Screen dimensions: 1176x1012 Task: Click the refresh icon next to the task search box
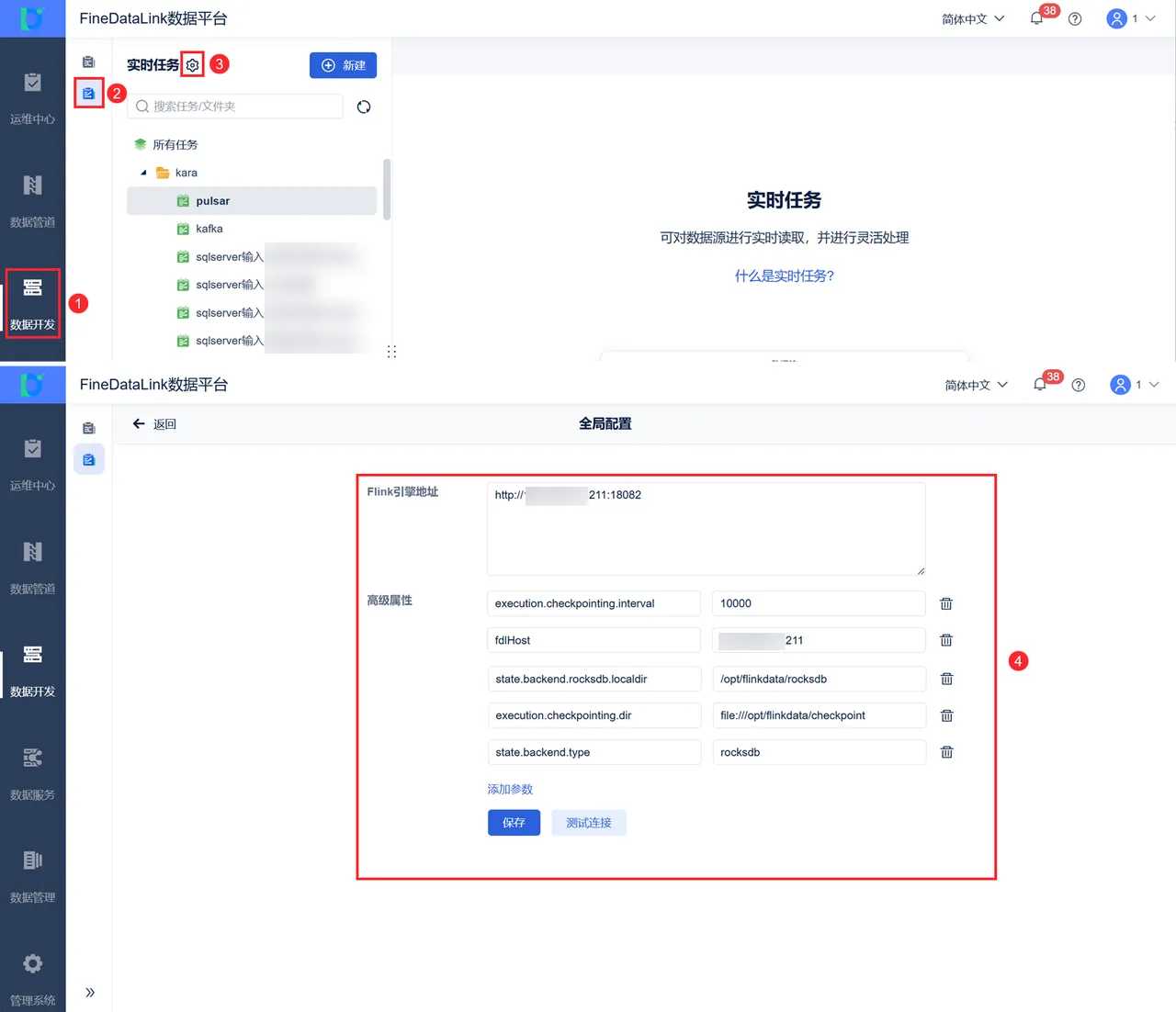pyautogui.click(x=364, y=107)
